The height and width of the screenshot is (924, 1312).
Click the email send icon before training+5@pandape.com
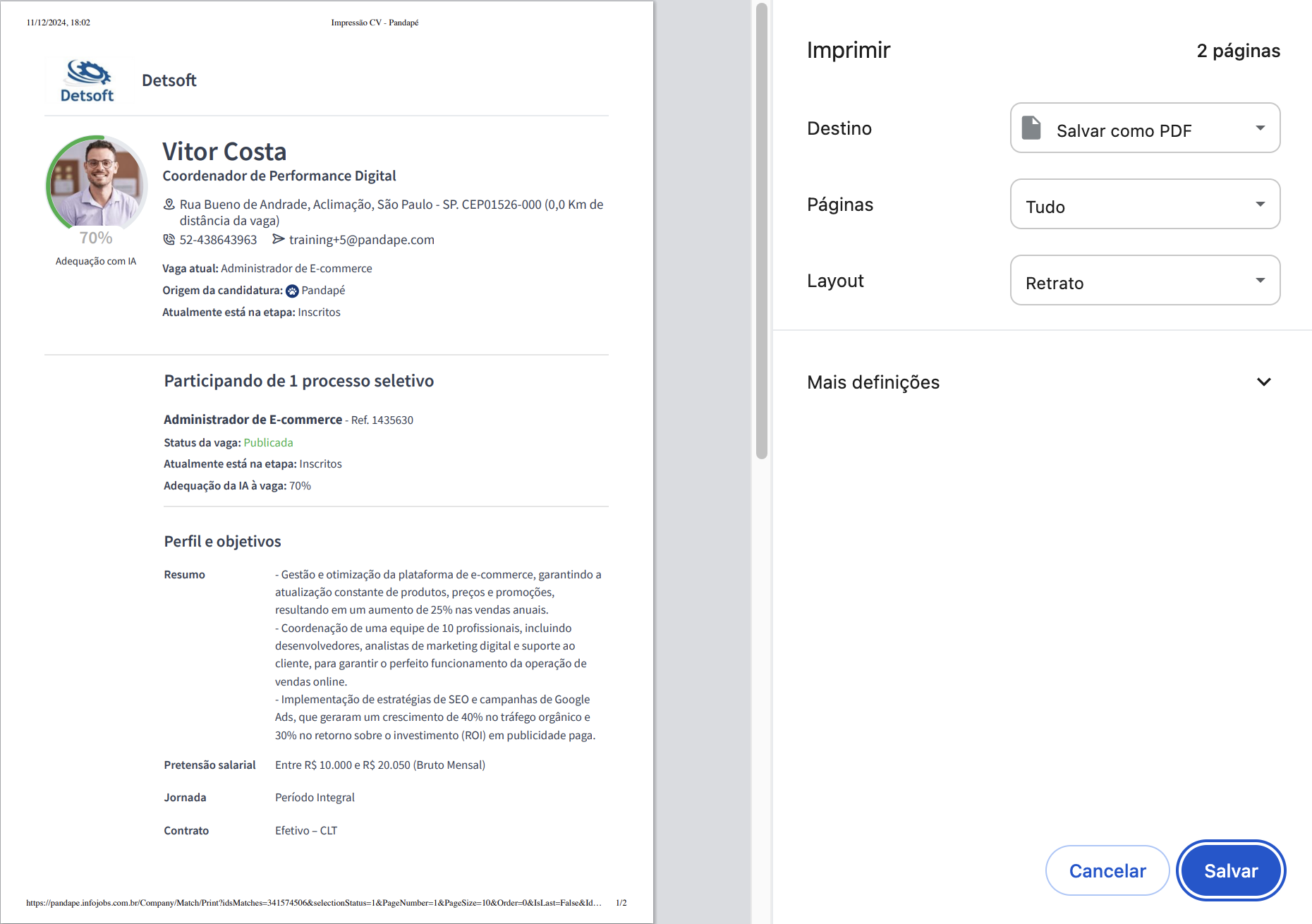(279, 240)
